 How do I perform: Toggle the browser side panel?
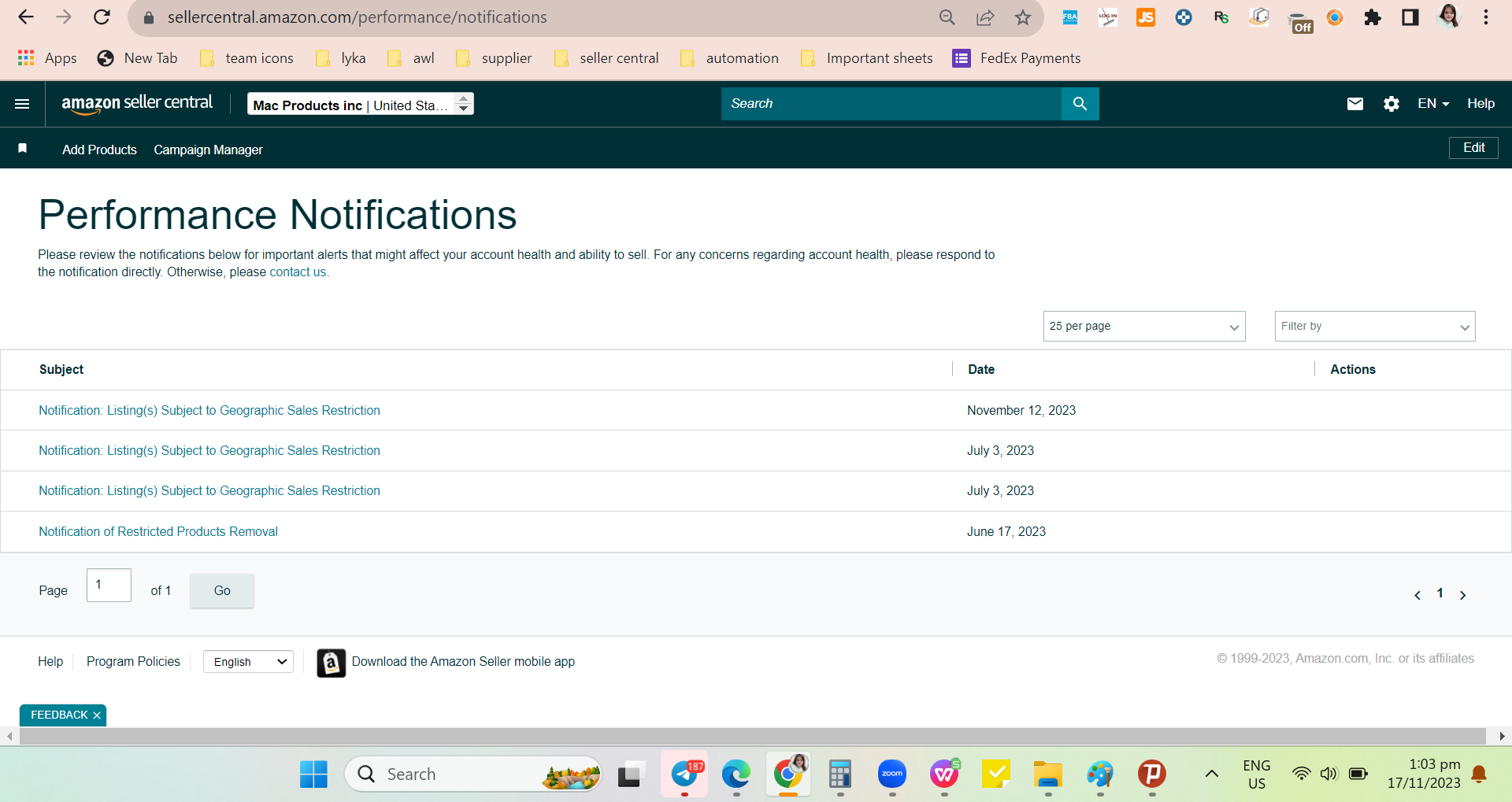click(x=1410, y=17)
